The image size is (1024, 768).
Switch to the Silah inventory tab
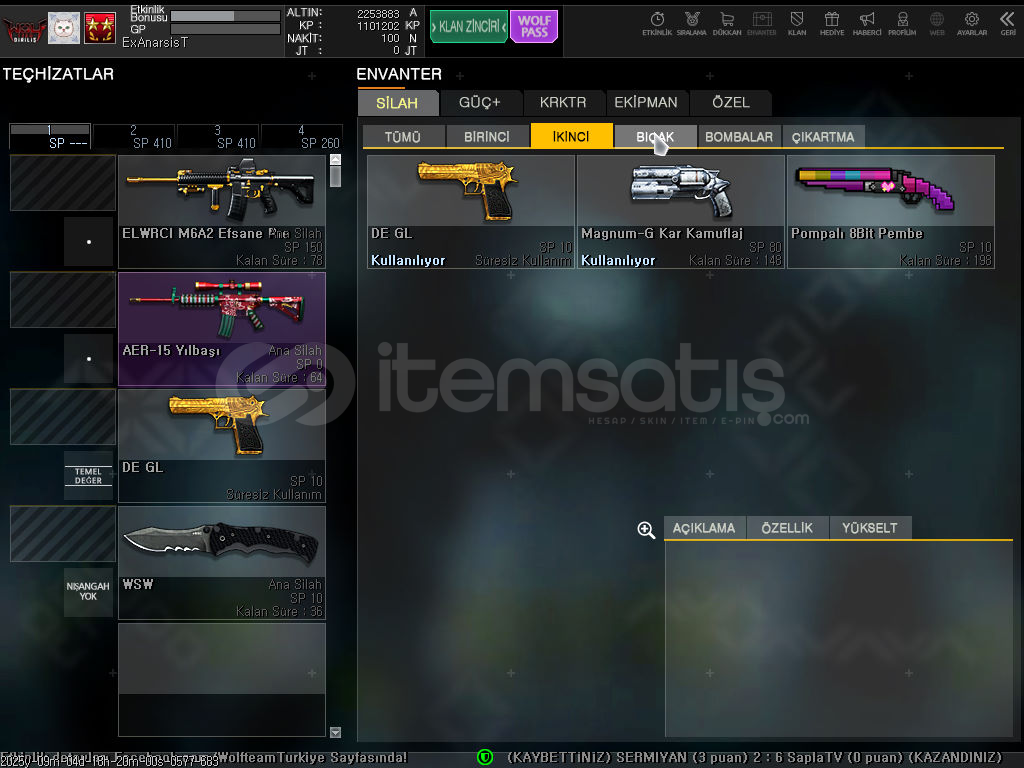pyautogui.click(x=397, y=103)
